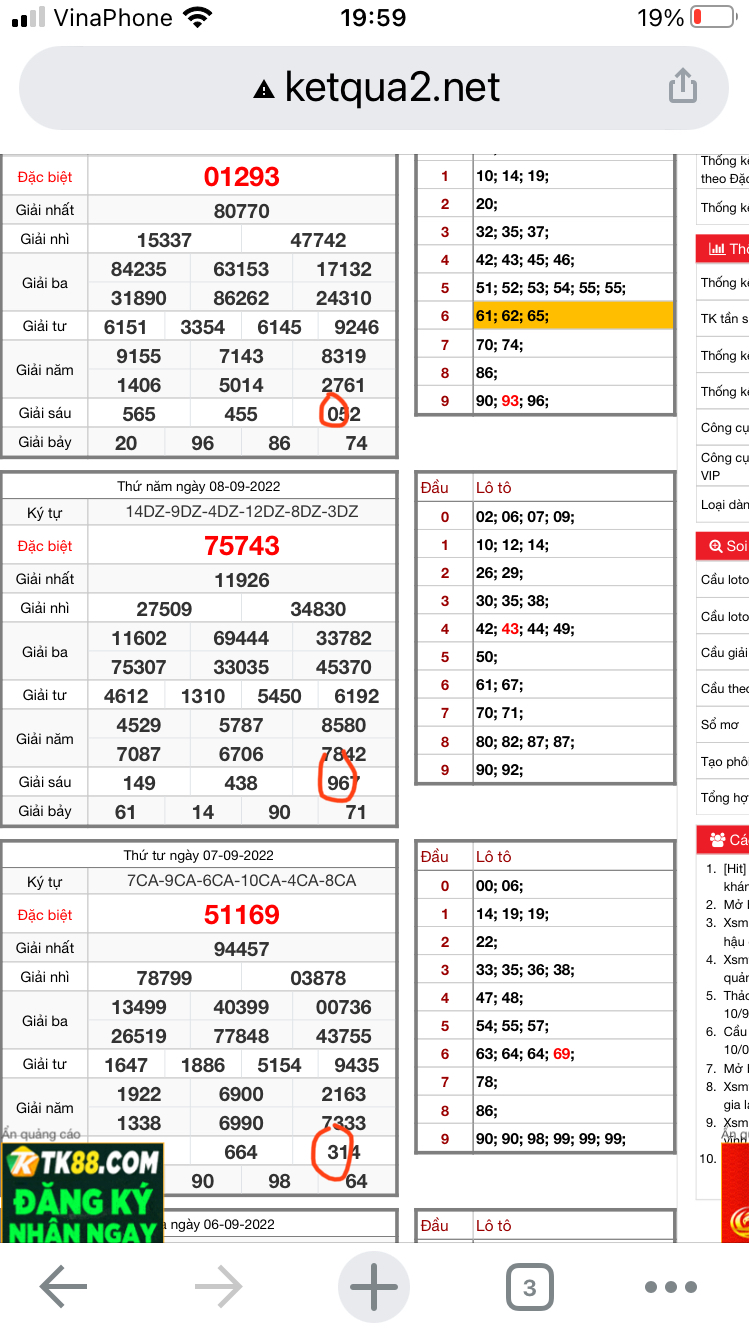Screen dimensions: 749x1331
Task: Tap the browser back arrow
Action: tap(63, 1286)
